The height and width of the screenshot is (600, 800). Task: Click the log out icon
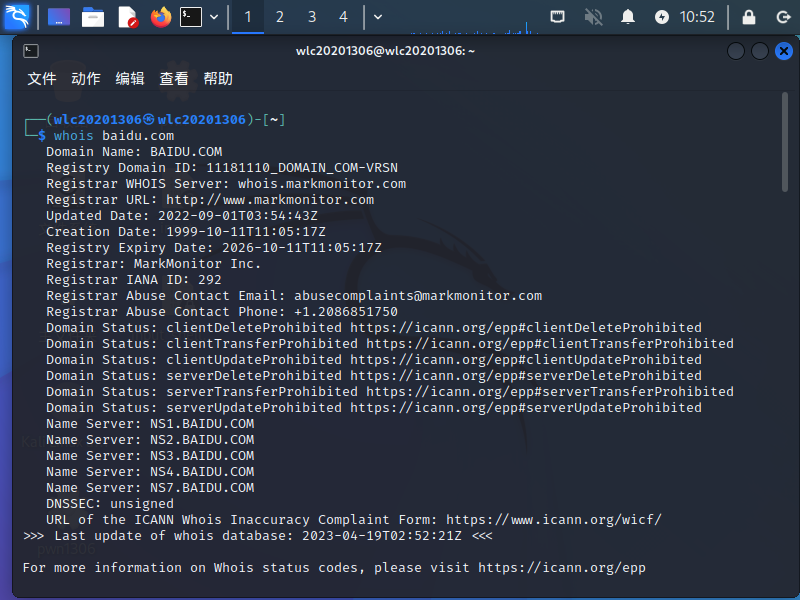coord(783,17)
